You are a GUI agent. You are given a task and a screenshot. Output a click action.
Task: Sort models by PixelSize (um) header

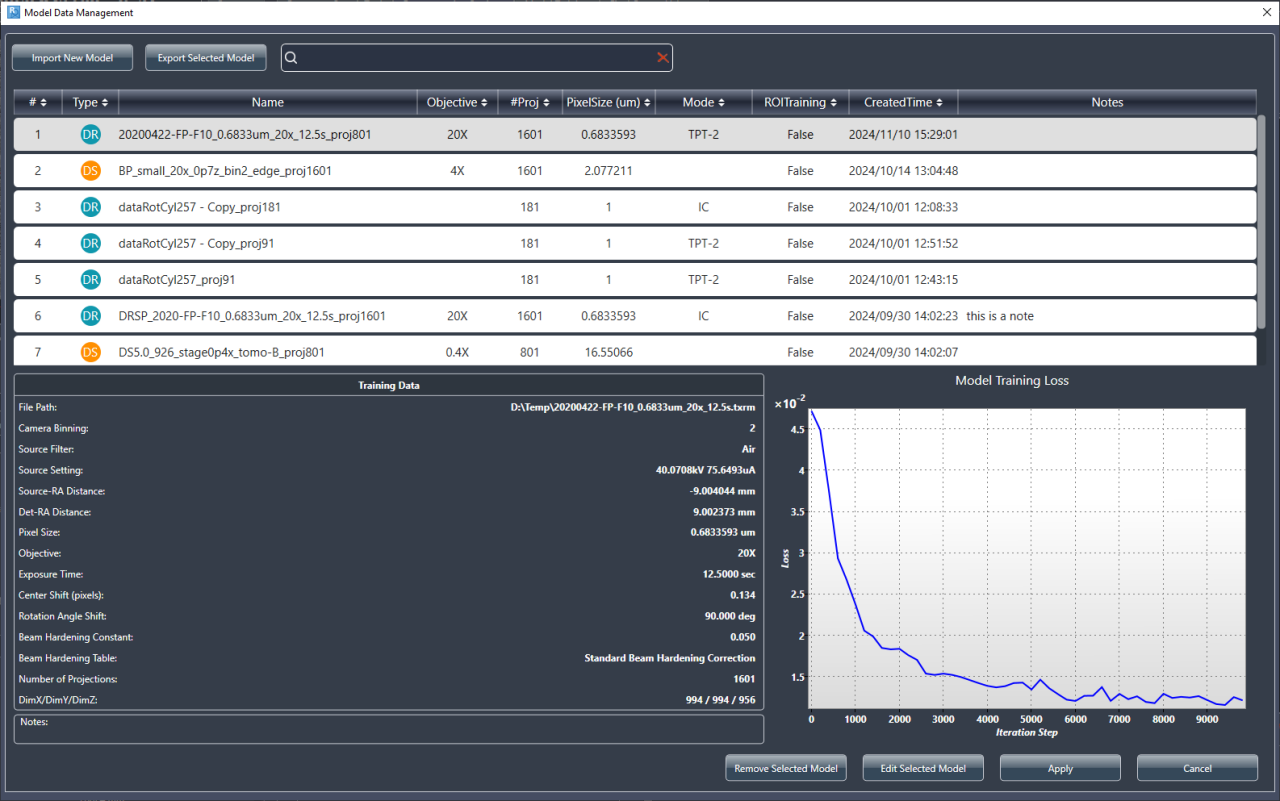click(x=609, y=102)
